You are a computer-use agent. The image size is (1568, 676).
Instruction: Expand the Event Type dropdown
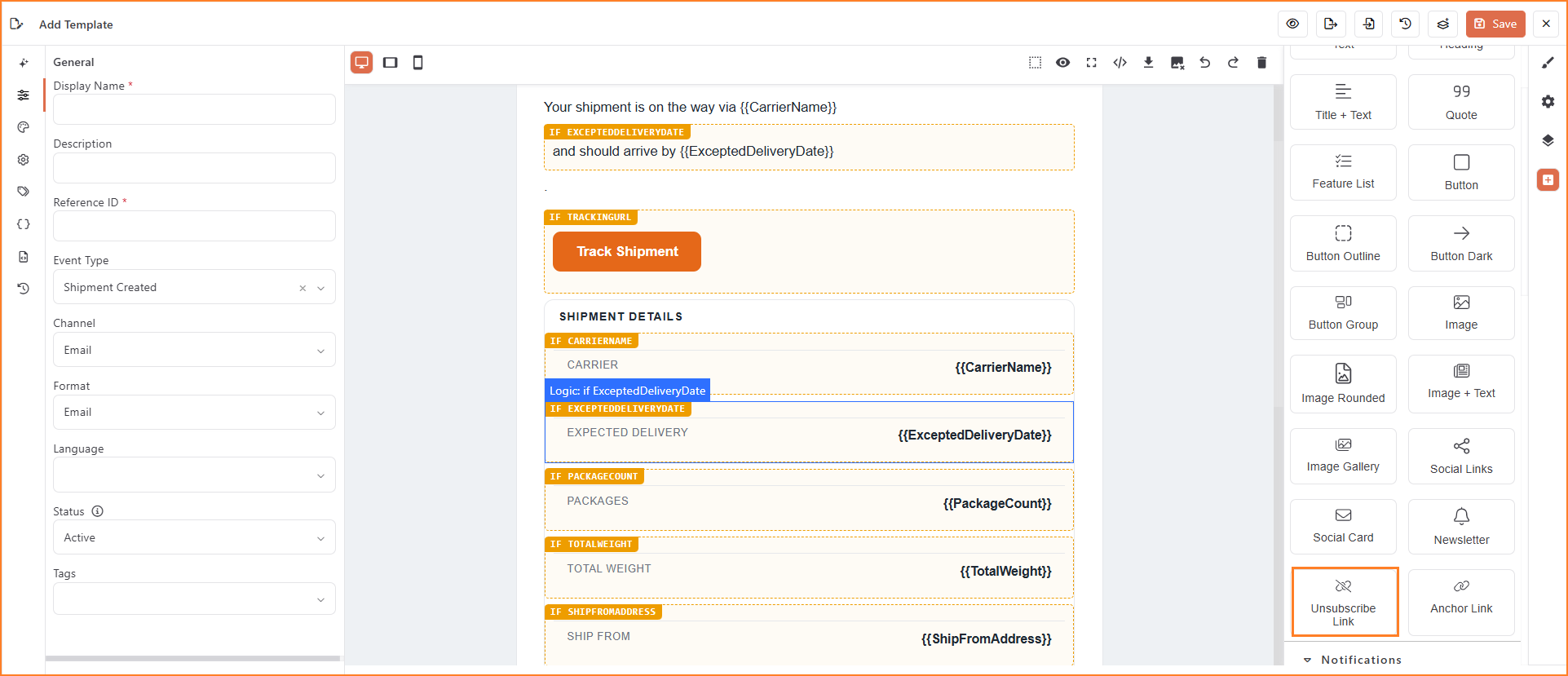(321, 288)
